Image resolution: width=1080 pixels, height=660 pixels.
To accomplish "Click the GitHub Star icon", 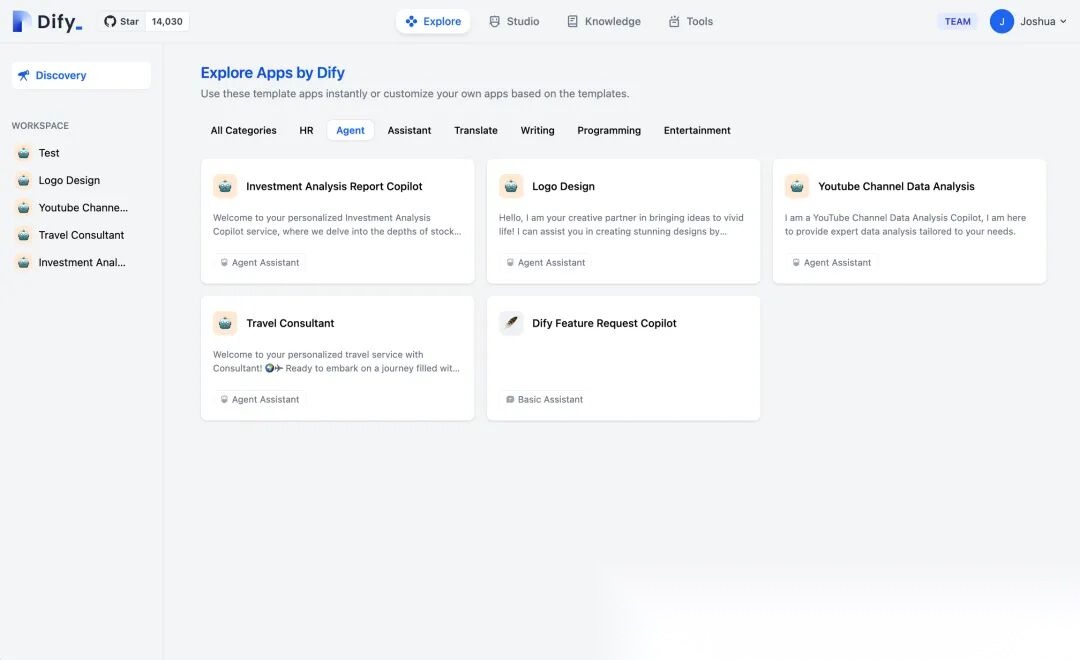I will [110, 21].
